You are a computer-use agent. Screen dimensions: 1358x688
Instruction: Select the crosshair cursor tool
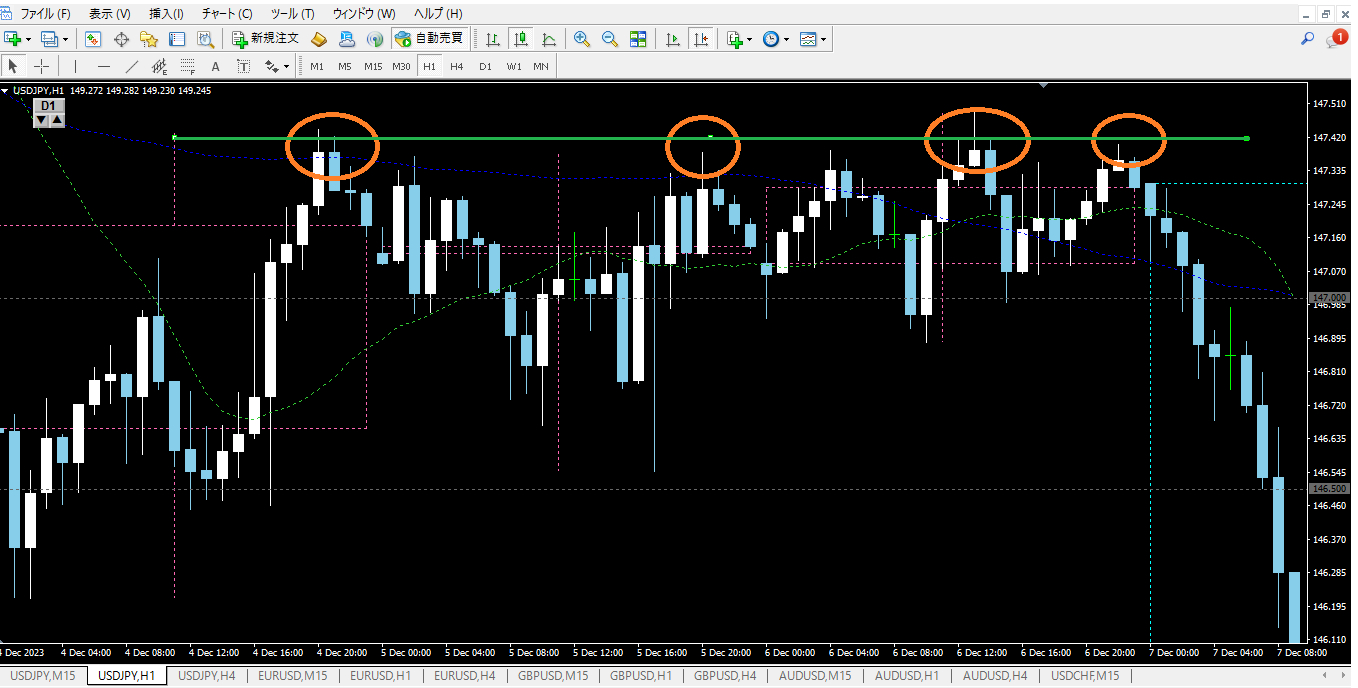(x=42, y=67)
